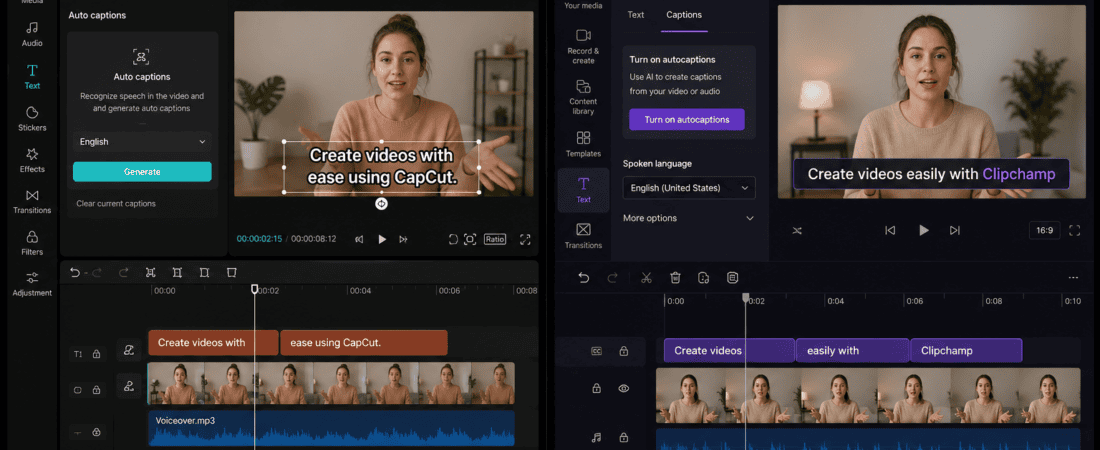
Task: Hide Clipchamp video track with eye icon
Action: (623, 388)
